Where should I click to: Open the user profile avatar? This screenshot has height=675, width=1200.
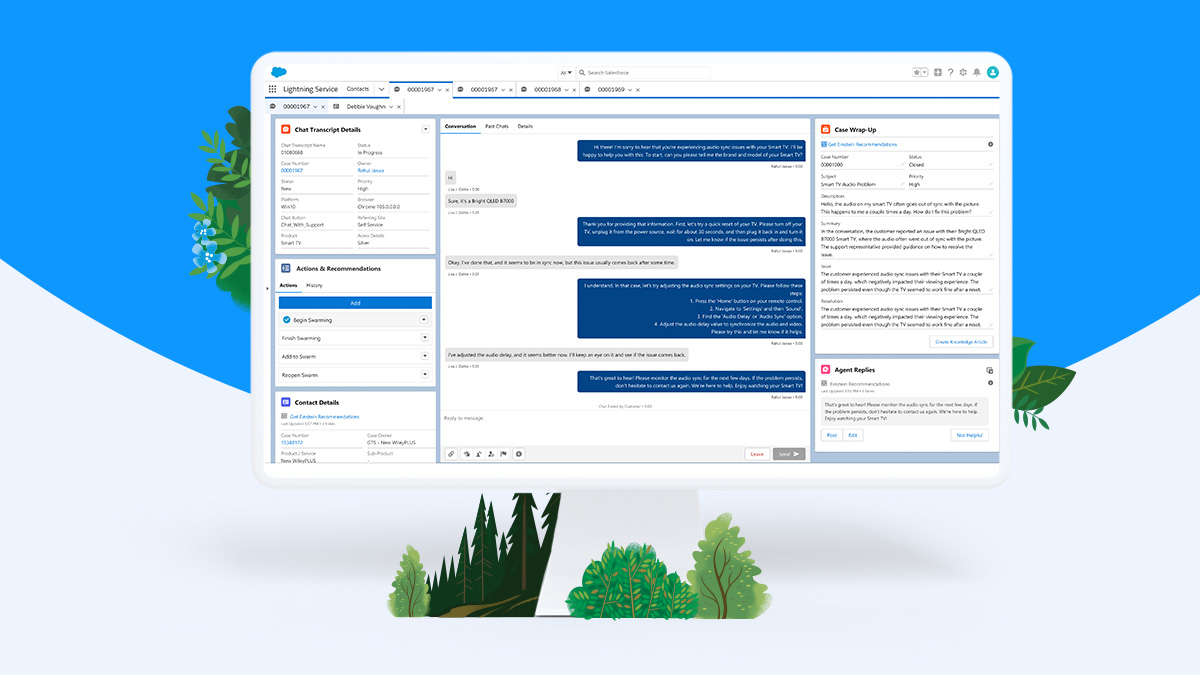point(992,72)
